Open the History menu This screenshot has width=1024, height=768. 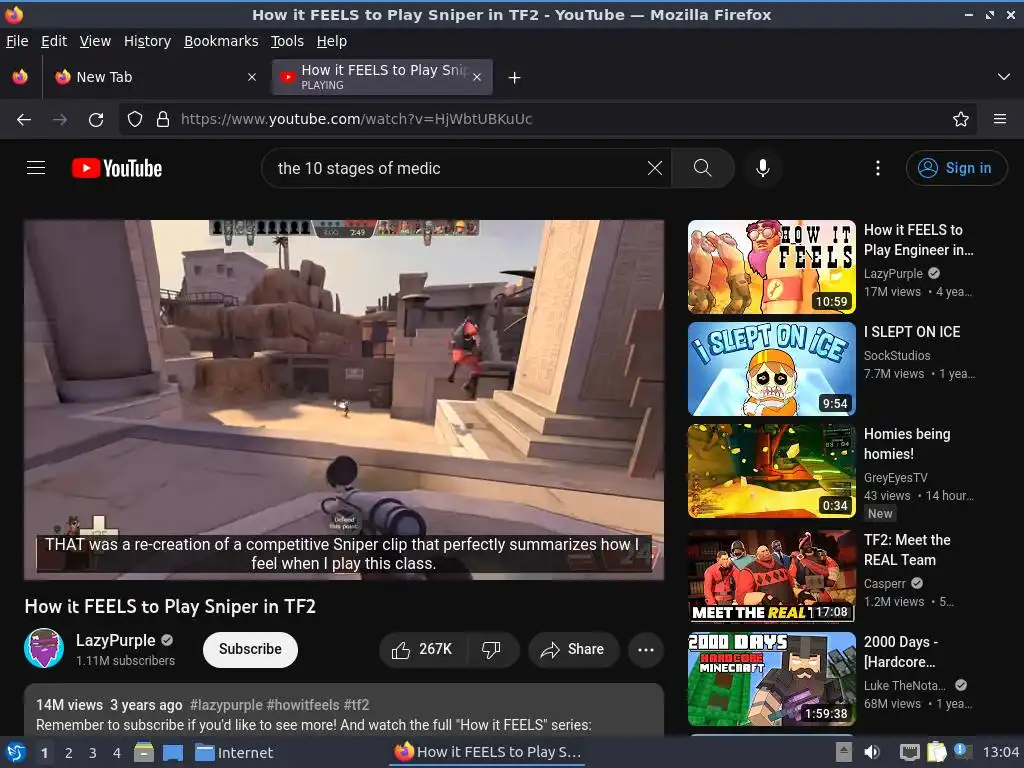coord(148,41)
